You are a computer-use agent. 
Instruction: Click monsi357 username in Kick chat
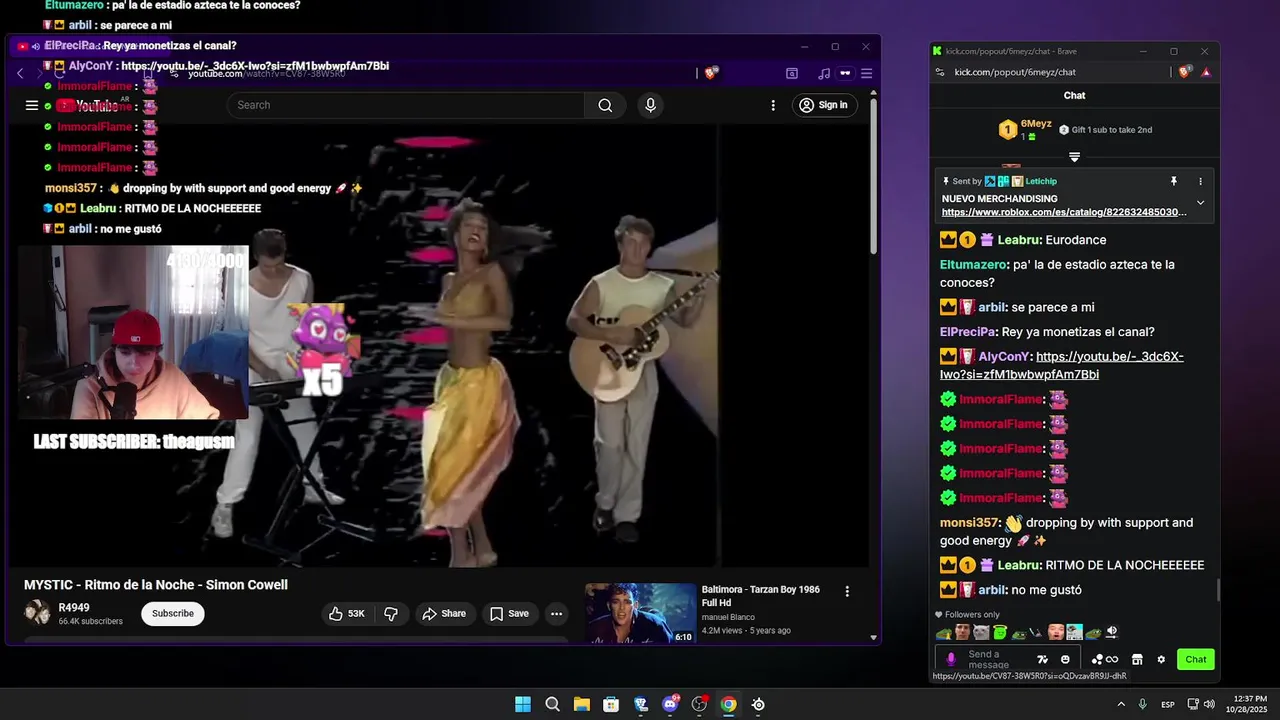pos(969,523)
